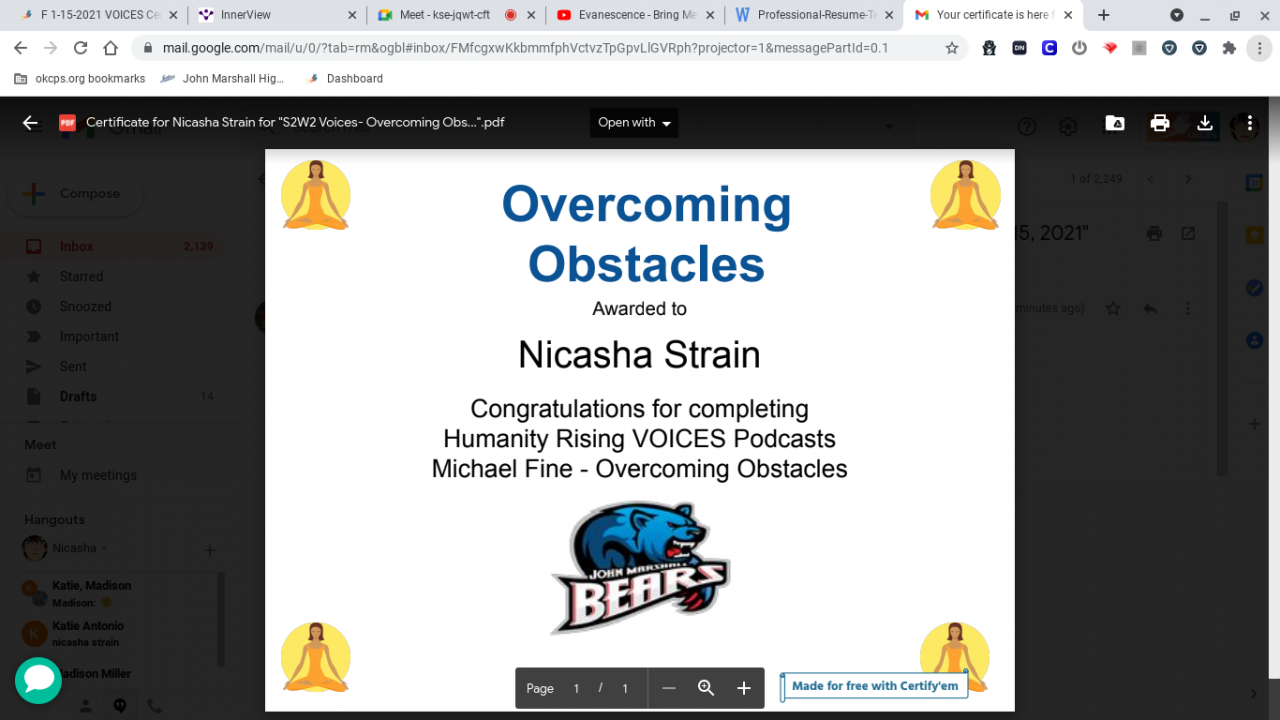Image resolution: width=1280 pixels, height=720 pixels.
Task: Switch to the F 1-15-2021 VOICES tab
Action: 98,15
